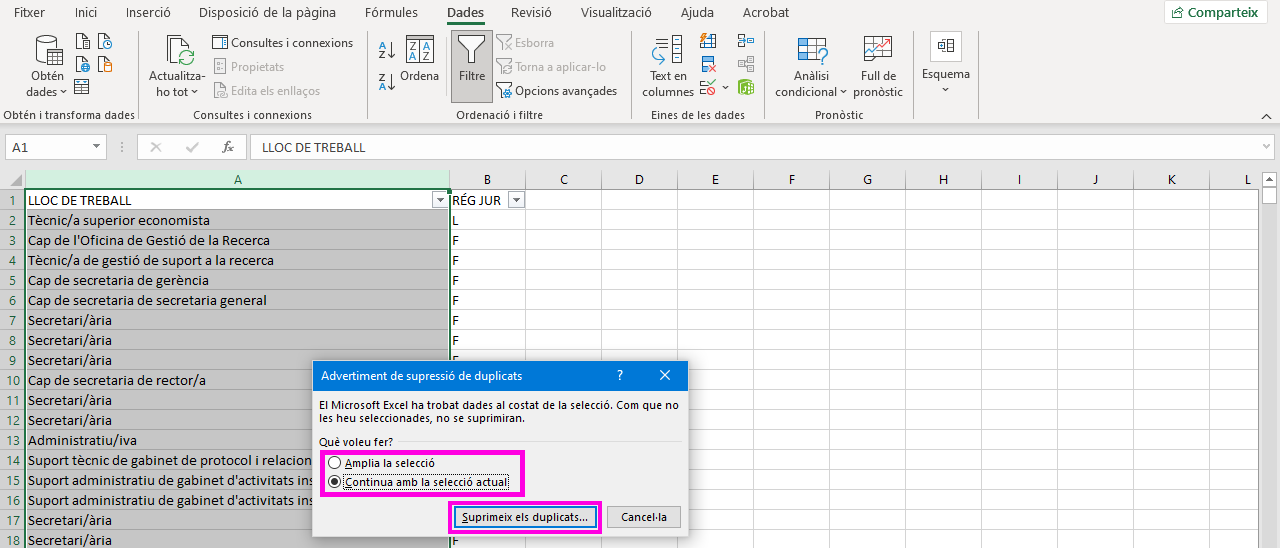The height and width of the screenshot is (548, 1280).
Task: Open the Ordena sort dialog
Action: click(x=419, y=60)
